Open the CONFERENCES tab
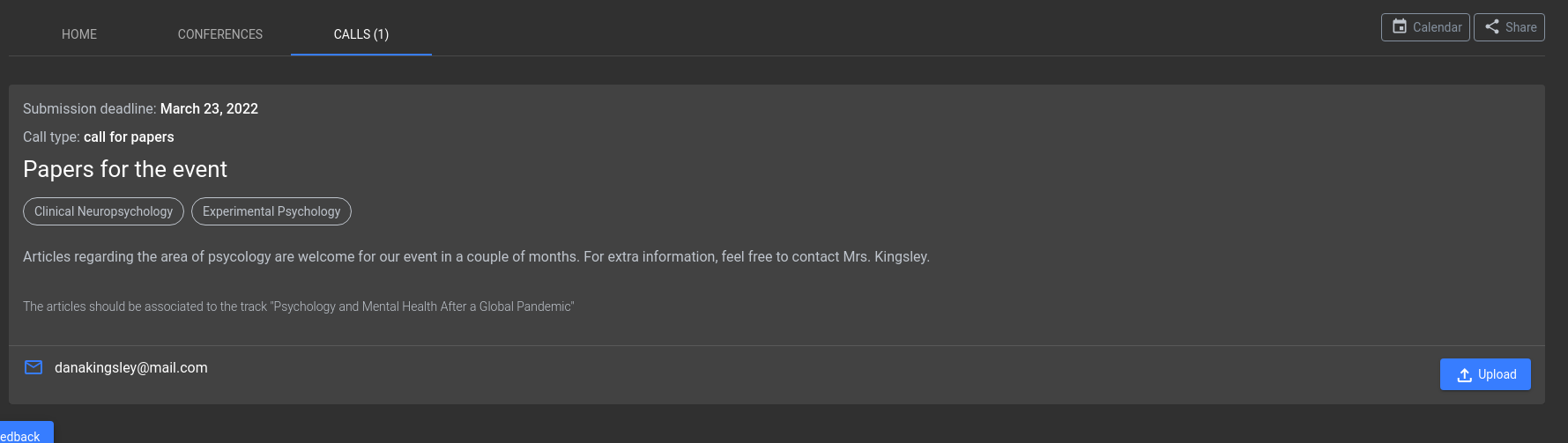 coord(220,34)
